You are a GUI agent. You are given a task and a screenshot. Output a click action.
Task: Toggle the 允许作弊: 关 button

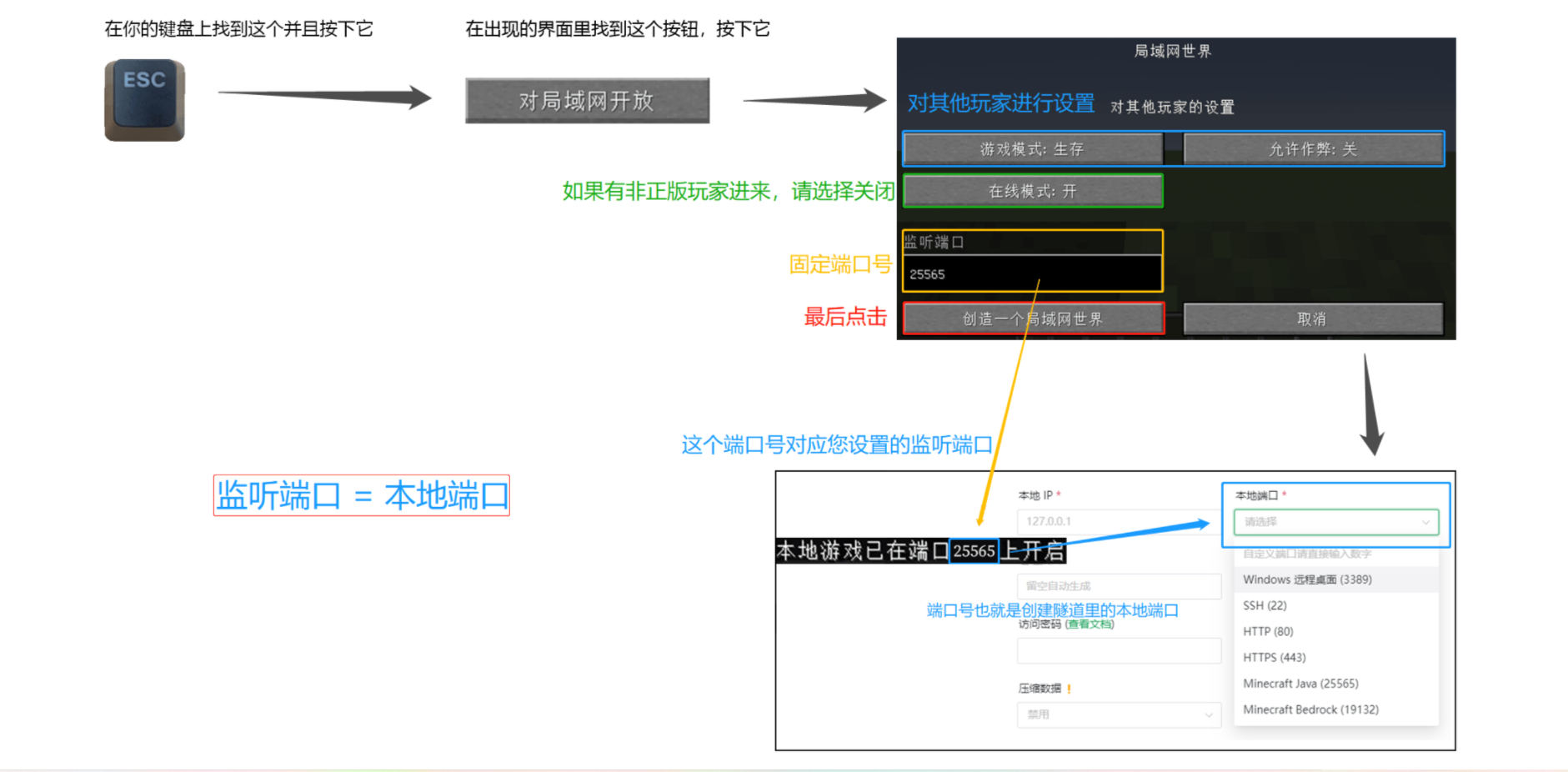tap(1313, 149)
